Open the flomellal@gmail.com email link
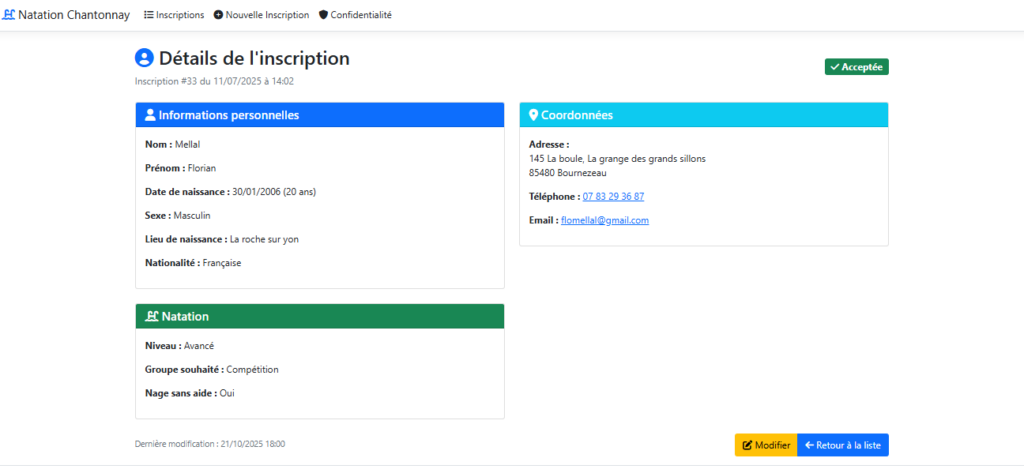This screenshot has height=473, width=1024. point(605,220)
